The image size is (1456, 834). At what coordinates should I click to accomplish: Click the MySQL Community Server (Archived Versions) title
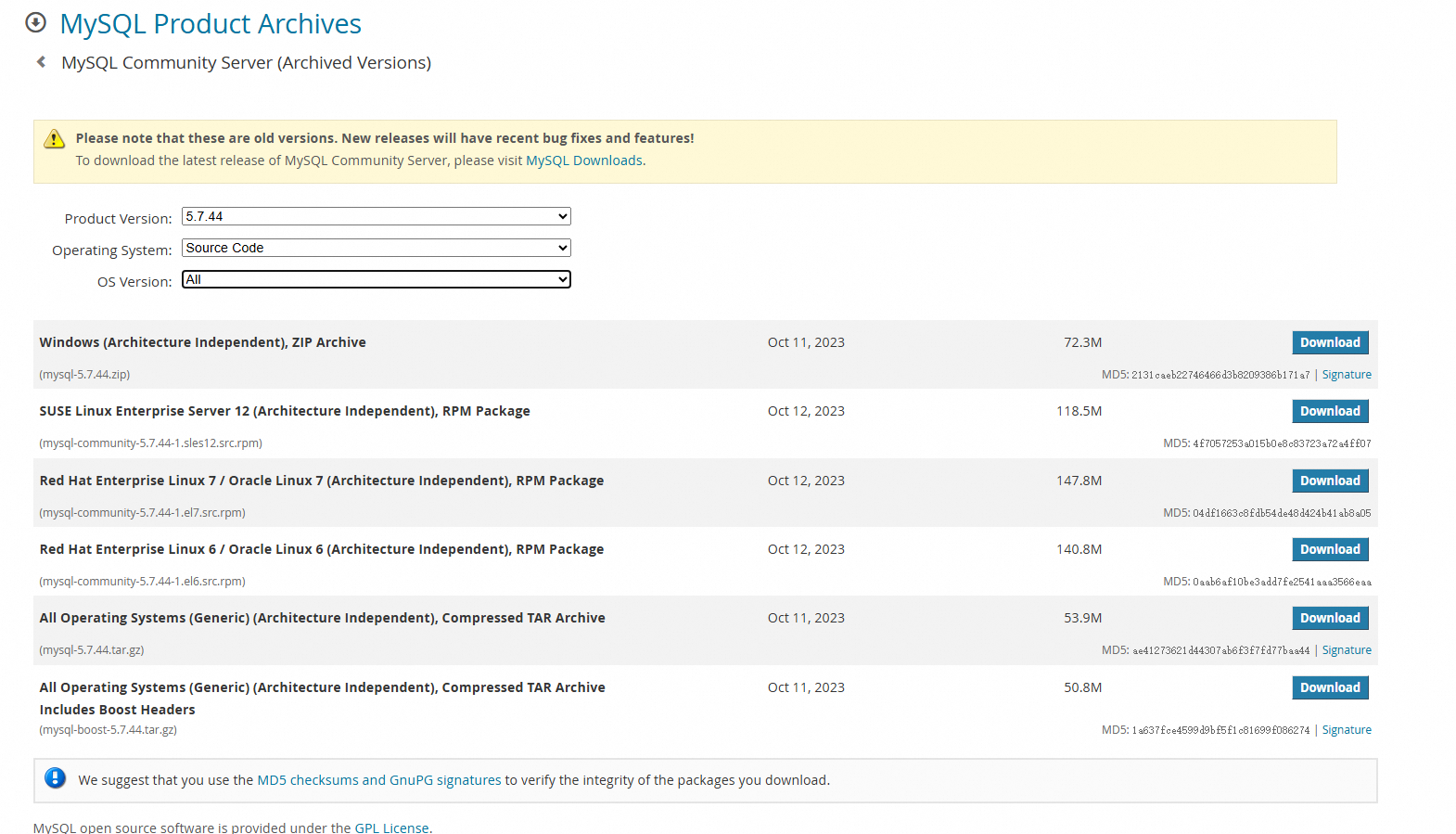coord(246,62)
